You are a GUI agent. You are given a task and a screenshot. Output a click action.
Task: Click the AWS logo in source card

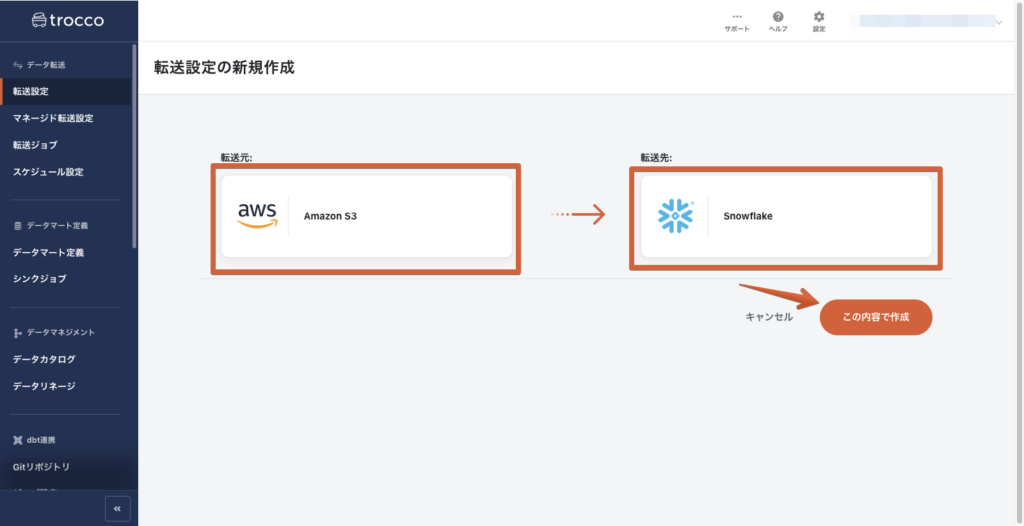pyautogui.click(x=257, y=215)
